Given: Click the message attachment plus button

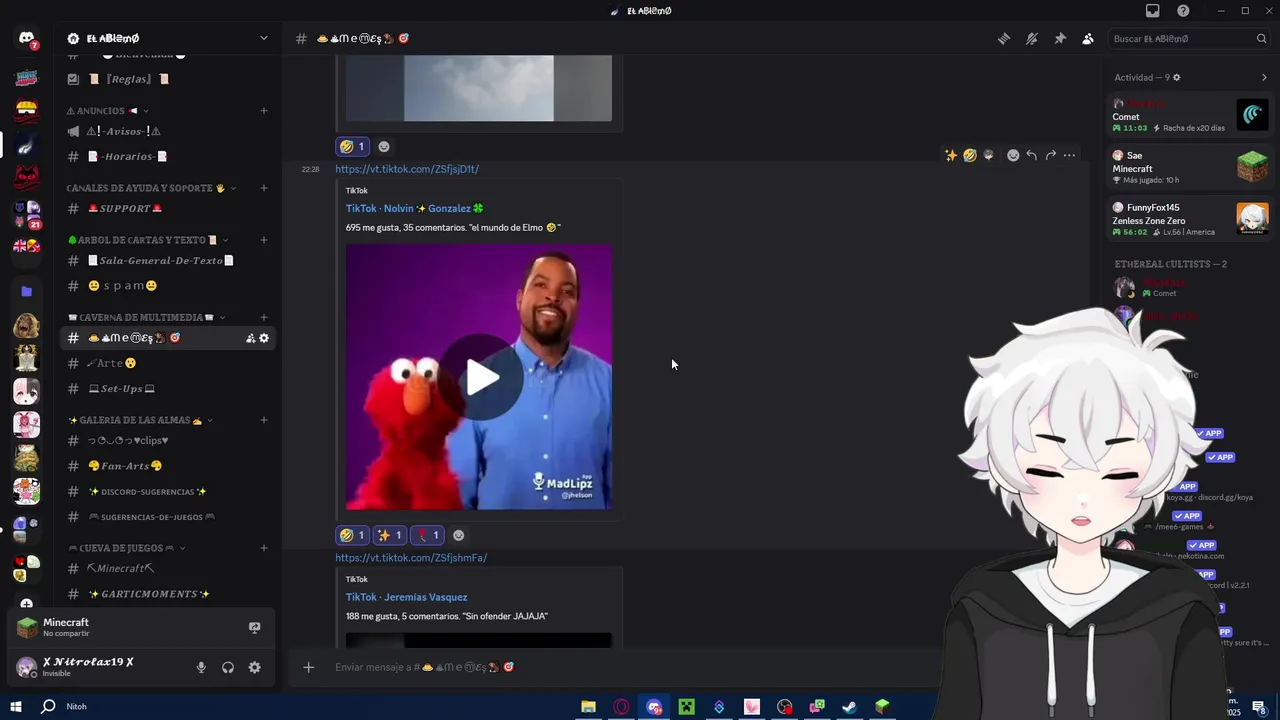Looking at the screenshot, I should [x=308, y=667].
